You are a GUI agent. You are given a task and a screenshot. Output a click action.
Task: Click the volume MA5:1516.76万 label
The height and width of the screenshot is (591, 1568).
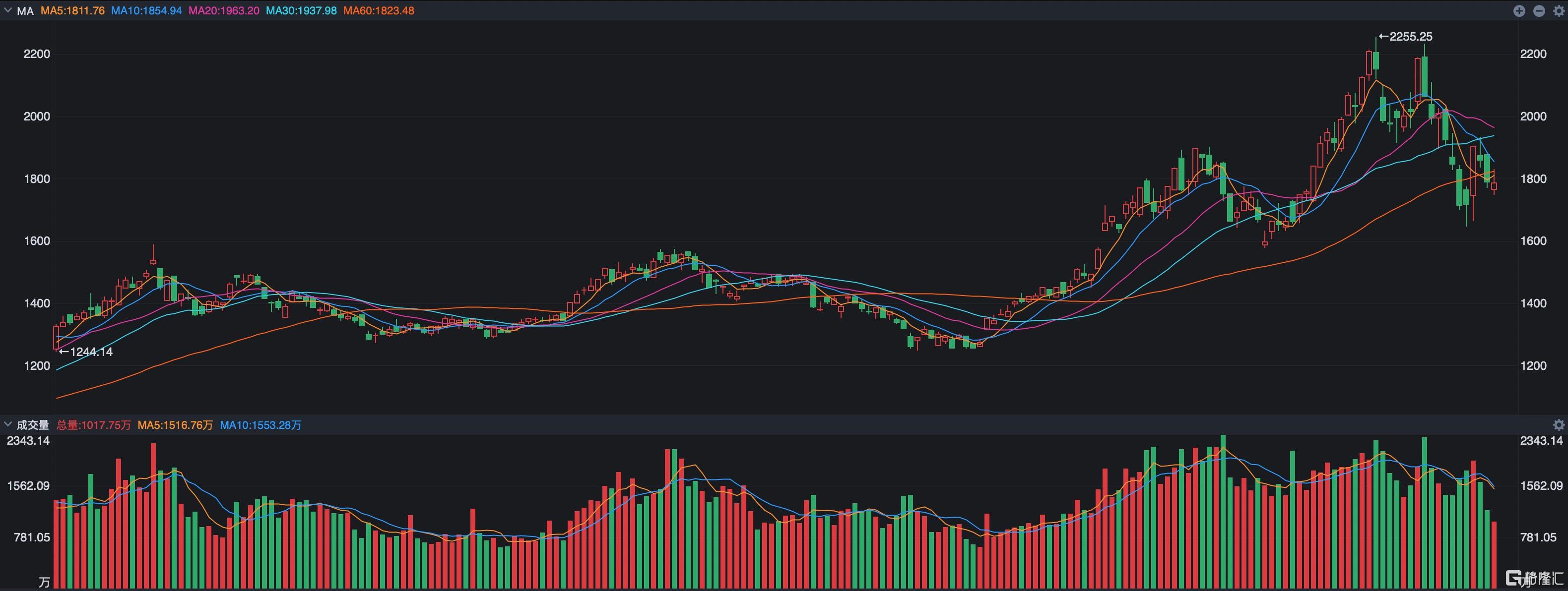click(x=175, y=425)
